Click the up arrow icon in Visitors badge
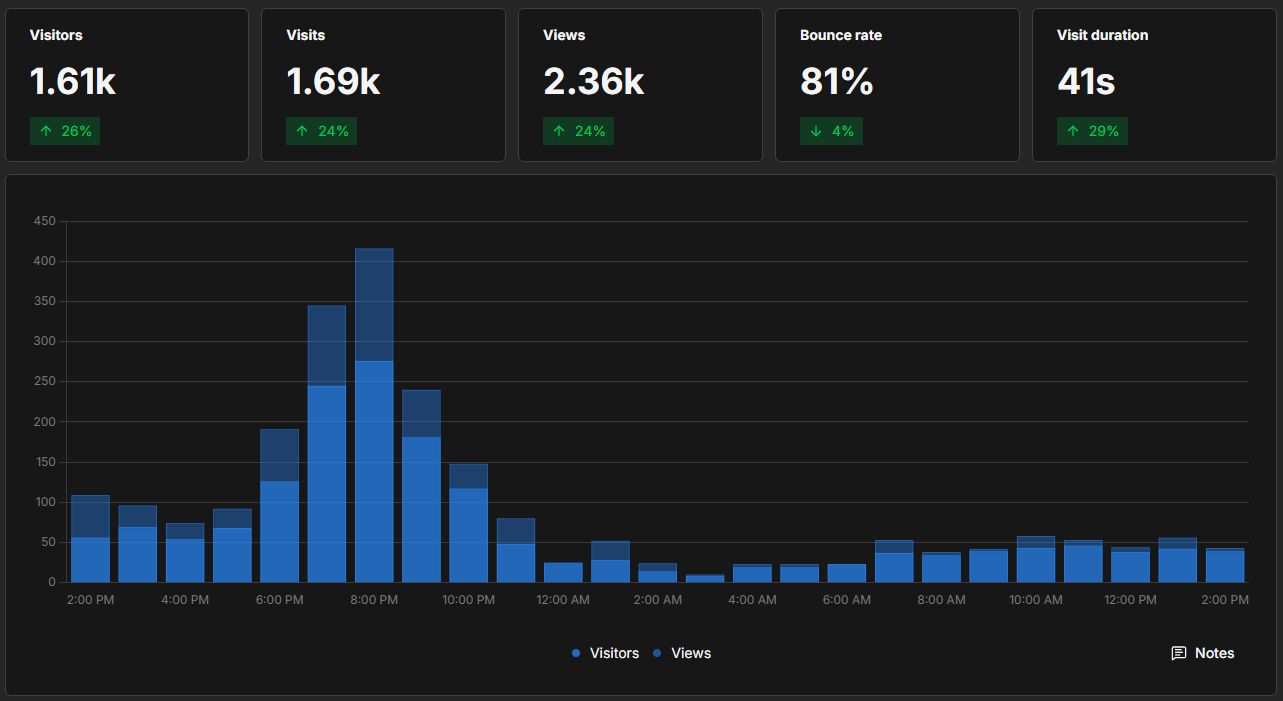1283x701 pixels. 45,131
